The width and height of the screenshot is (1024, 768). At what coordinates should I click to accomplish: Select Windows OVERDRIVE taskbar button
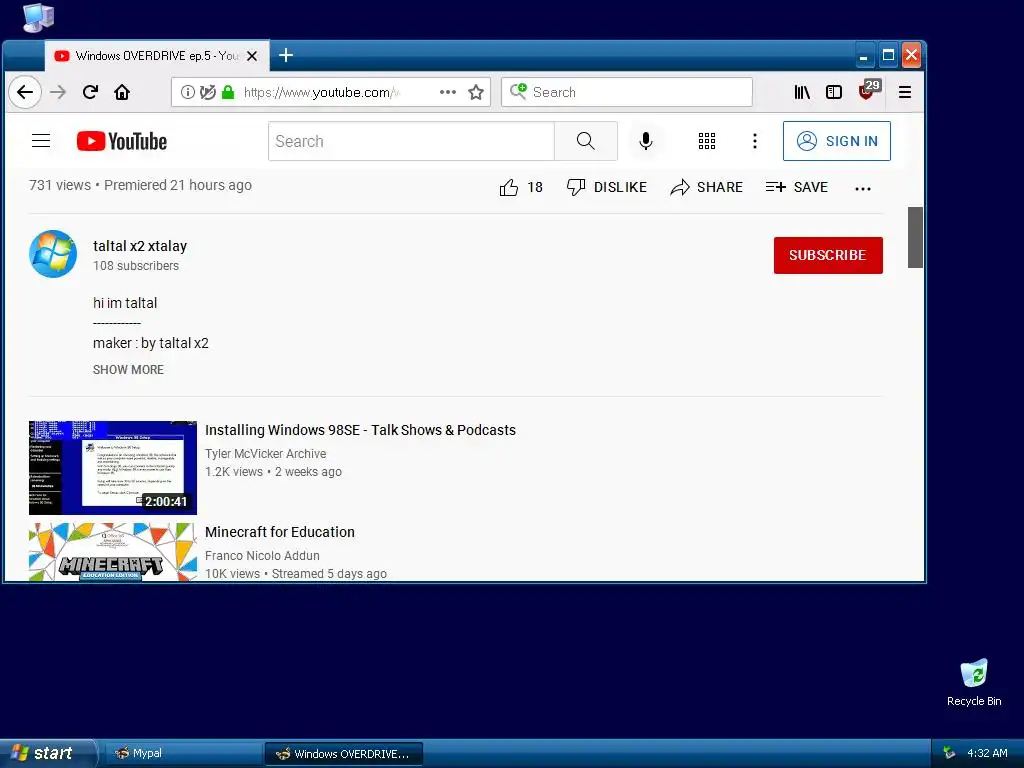[344, 754]
